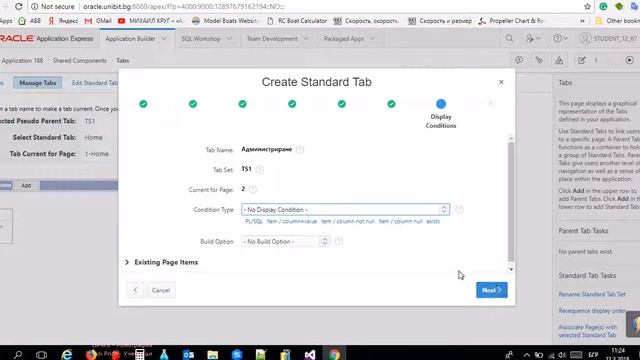Select the Edit Standard Tabs tab
The image size is (640, 360).
click(x=95, y=83)
